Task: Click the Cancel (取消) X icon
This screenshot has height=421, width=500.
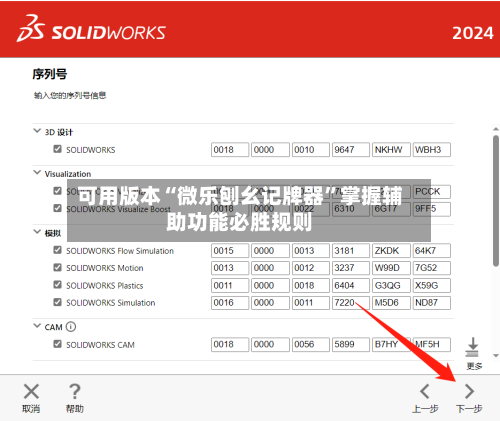Action: [x=31, y=391]
